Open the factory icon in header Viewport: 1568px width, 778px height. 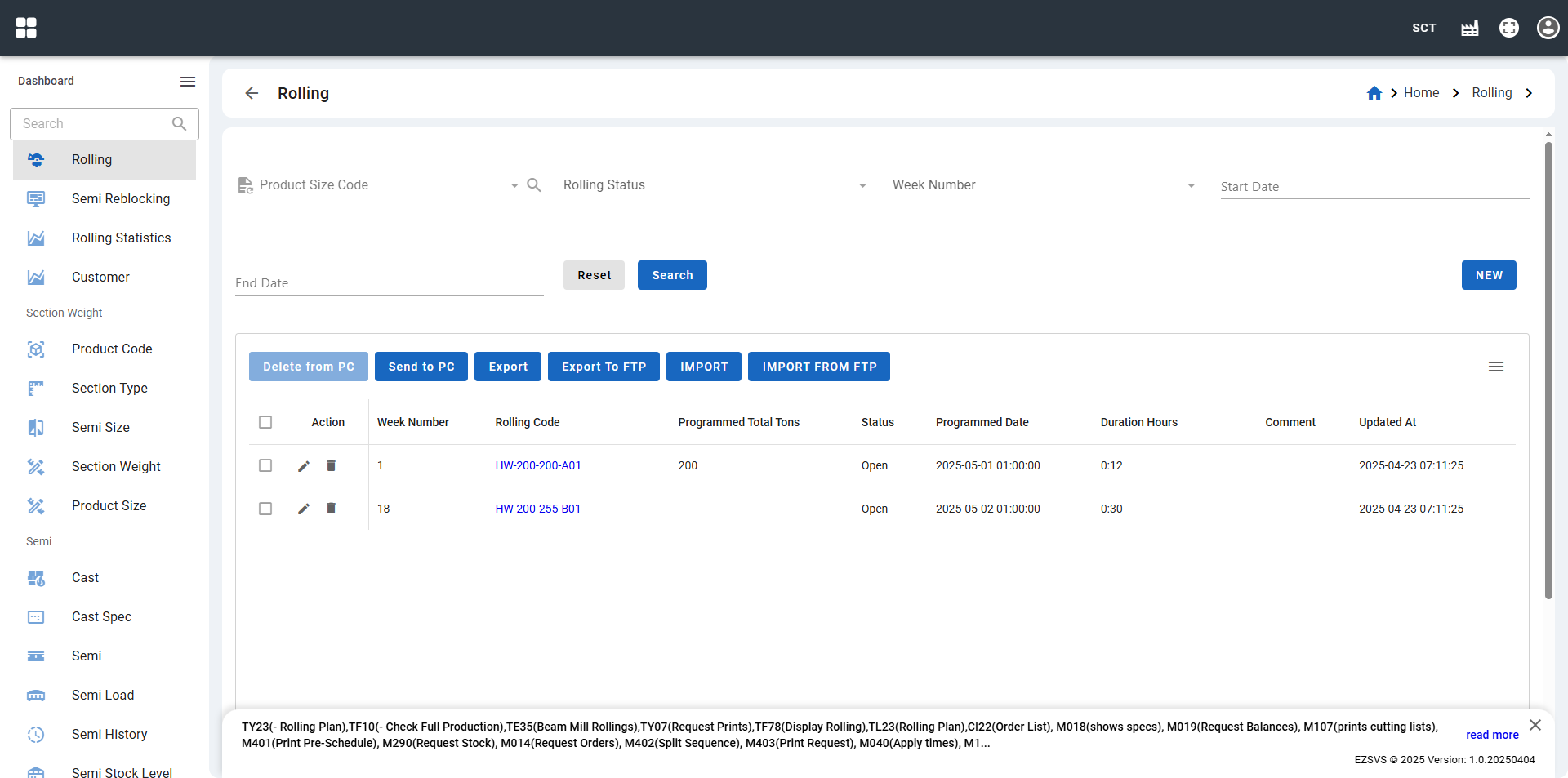click(1469, 28)
